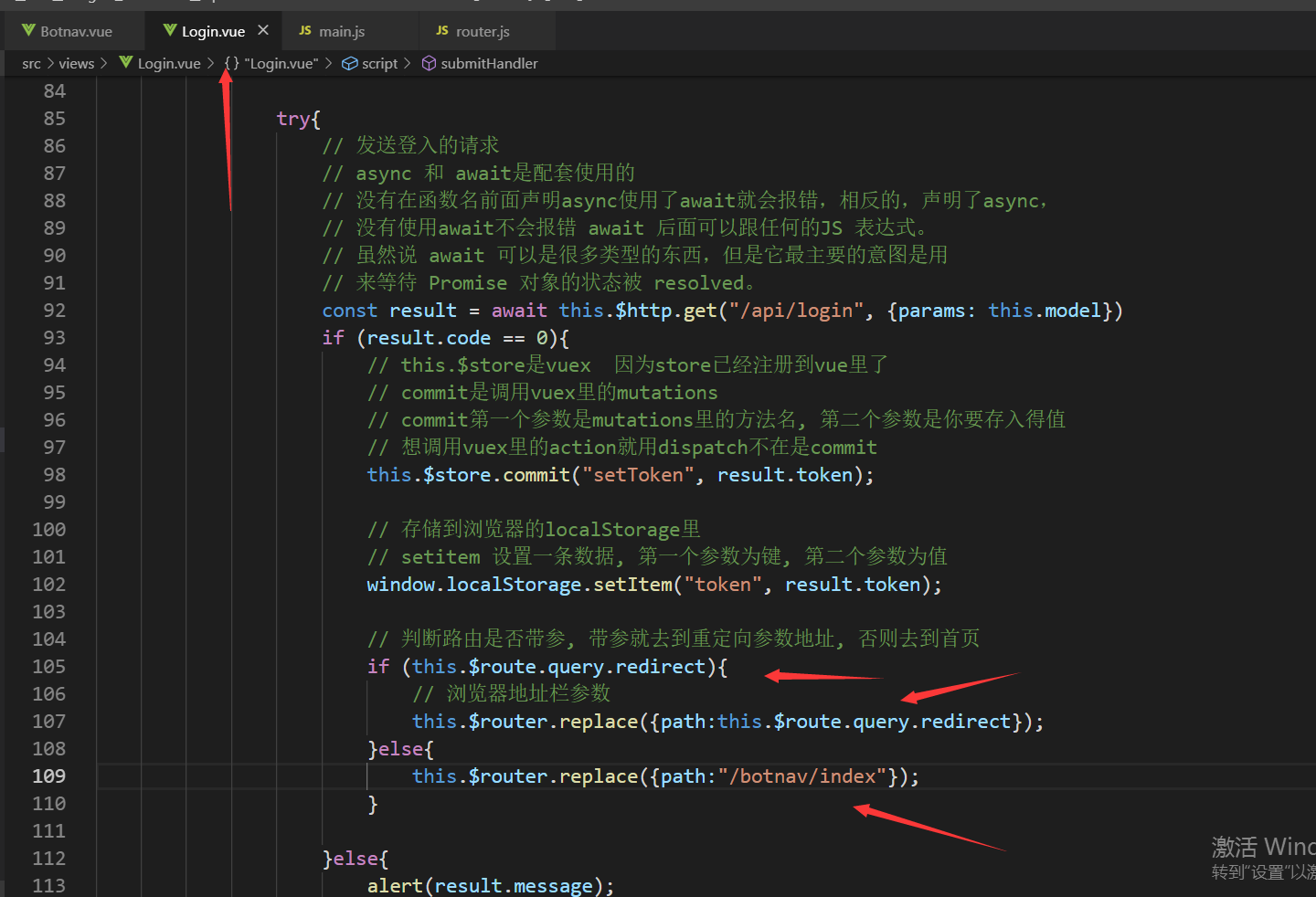
Task: Expand chevron after views breadcrumb
Action: (x=103, y=63)
